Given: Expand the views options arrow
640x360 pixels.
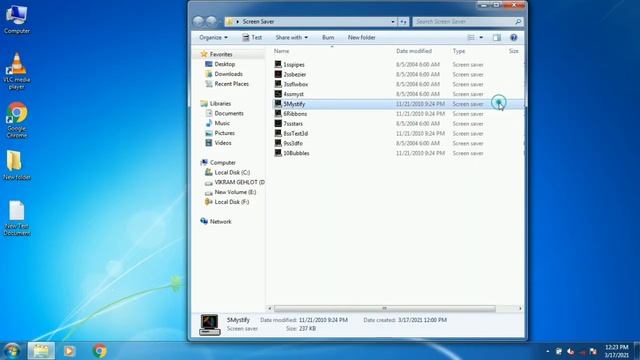Looking at the screenshot, I should (481, 38).
